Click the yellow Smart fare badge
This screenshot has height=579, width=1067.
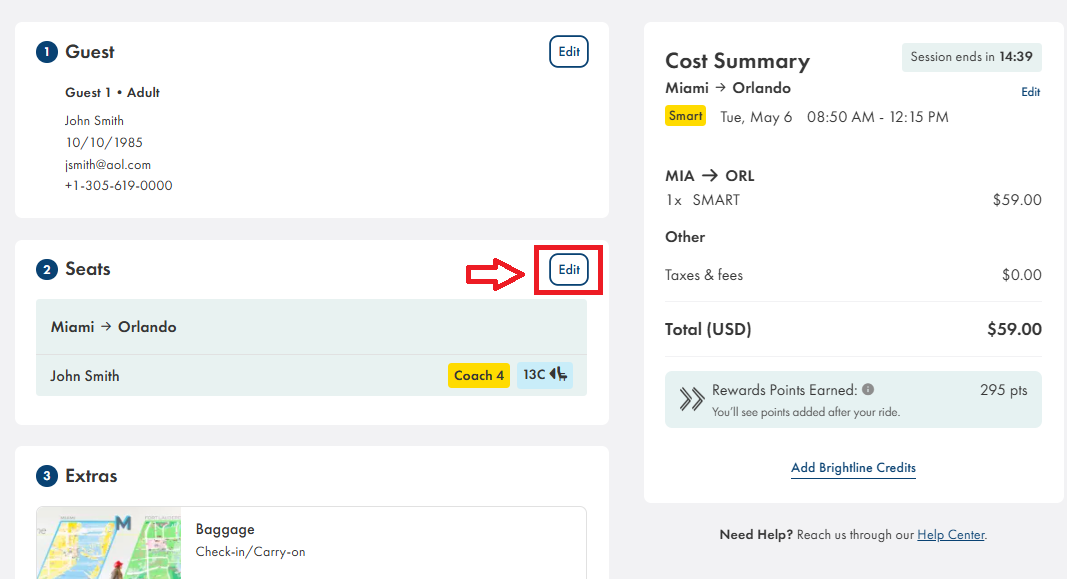tap(685, 116)
